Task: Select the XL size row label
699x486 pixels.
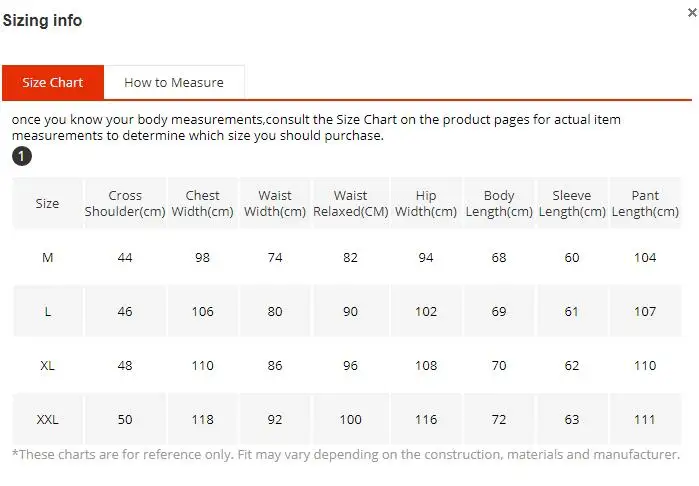Action: (x=47, y=365)
